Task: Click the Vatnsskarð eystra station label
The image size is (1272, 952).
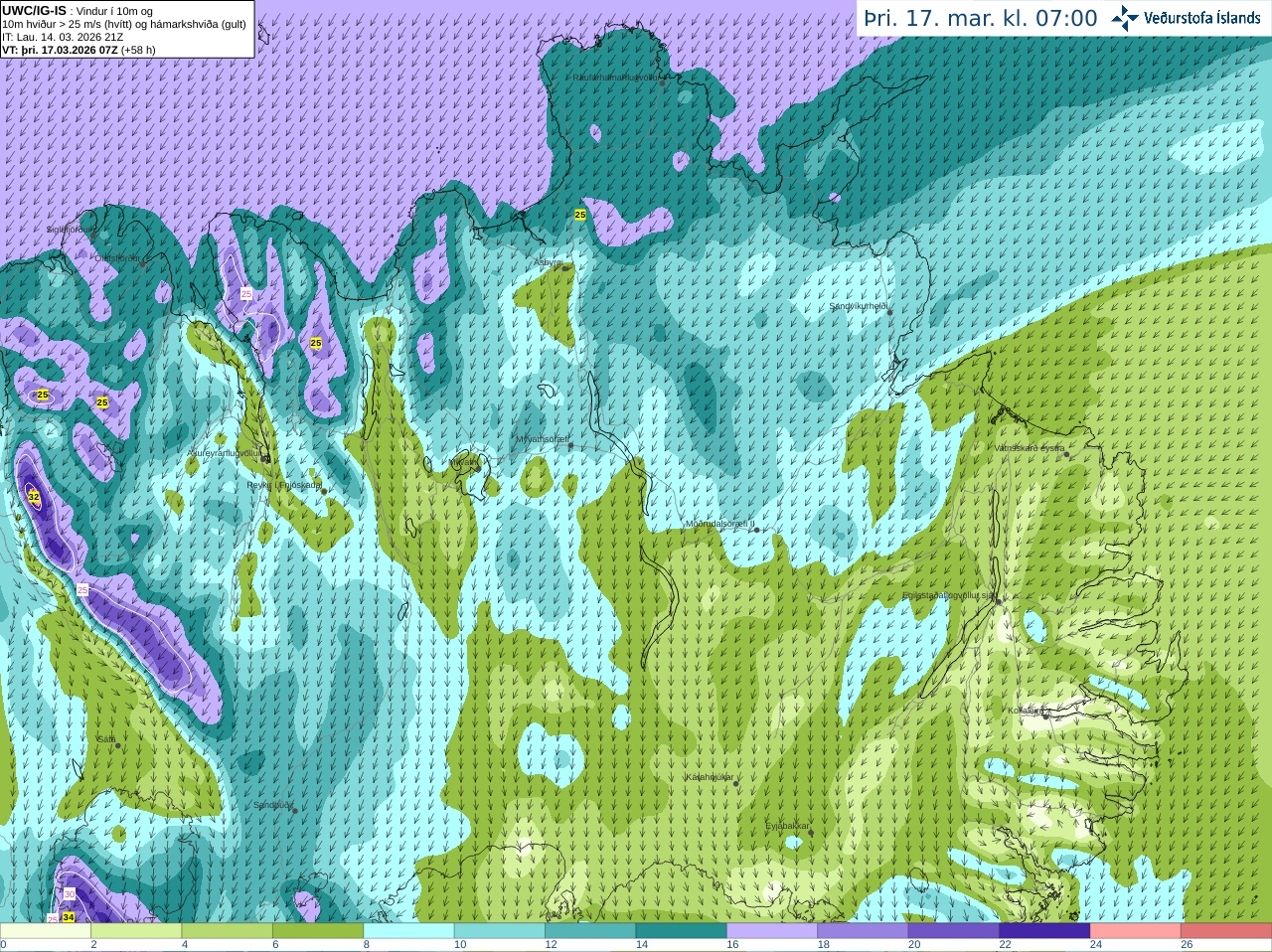Action: coord(1030,448)
